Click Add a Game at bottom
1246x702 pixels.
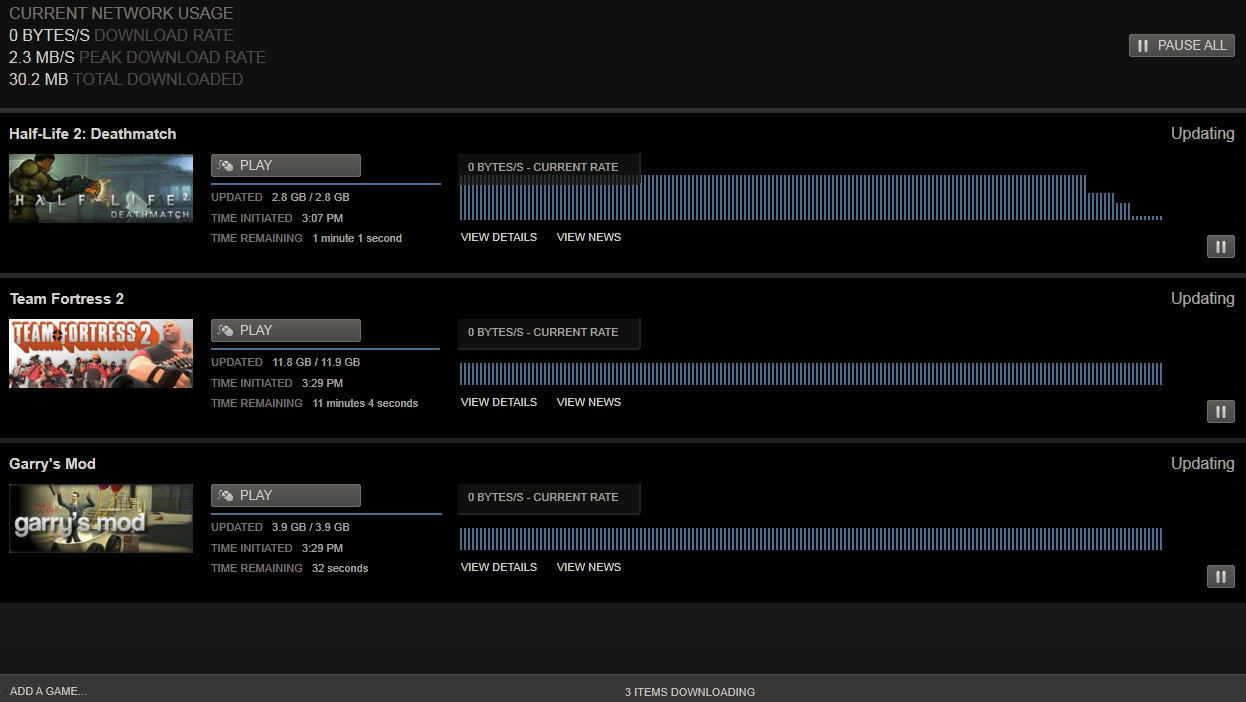pyautogui.click(x=48, y=691)
